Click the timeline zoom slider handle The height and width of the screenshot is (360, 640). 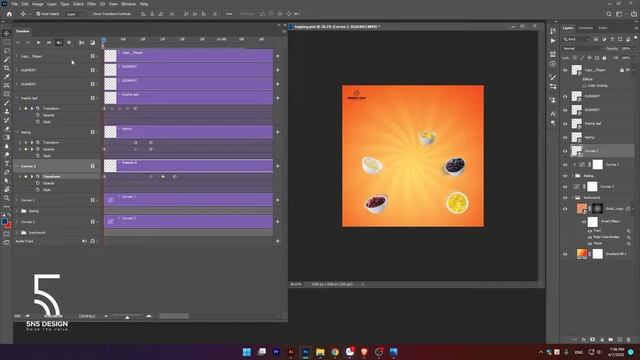pos(127,317)
